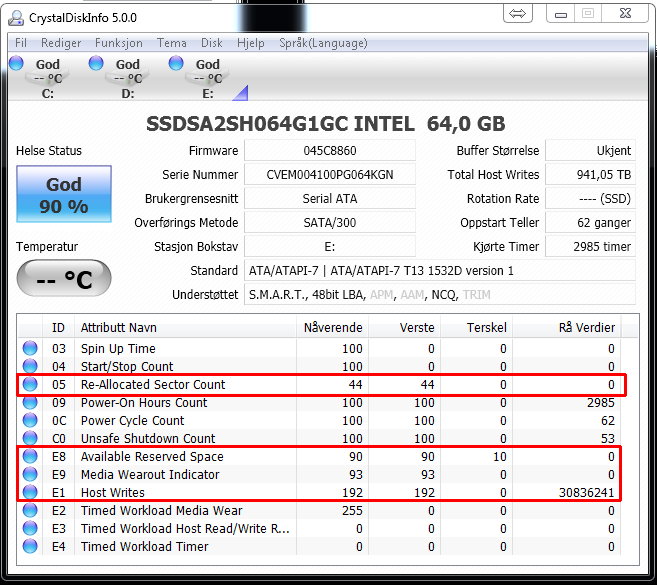The height and width of the screenshot is (585, 657).
Task: Click status orb for Timed Workload Timer
Action: pyautogui.click(x=30, y=546)
